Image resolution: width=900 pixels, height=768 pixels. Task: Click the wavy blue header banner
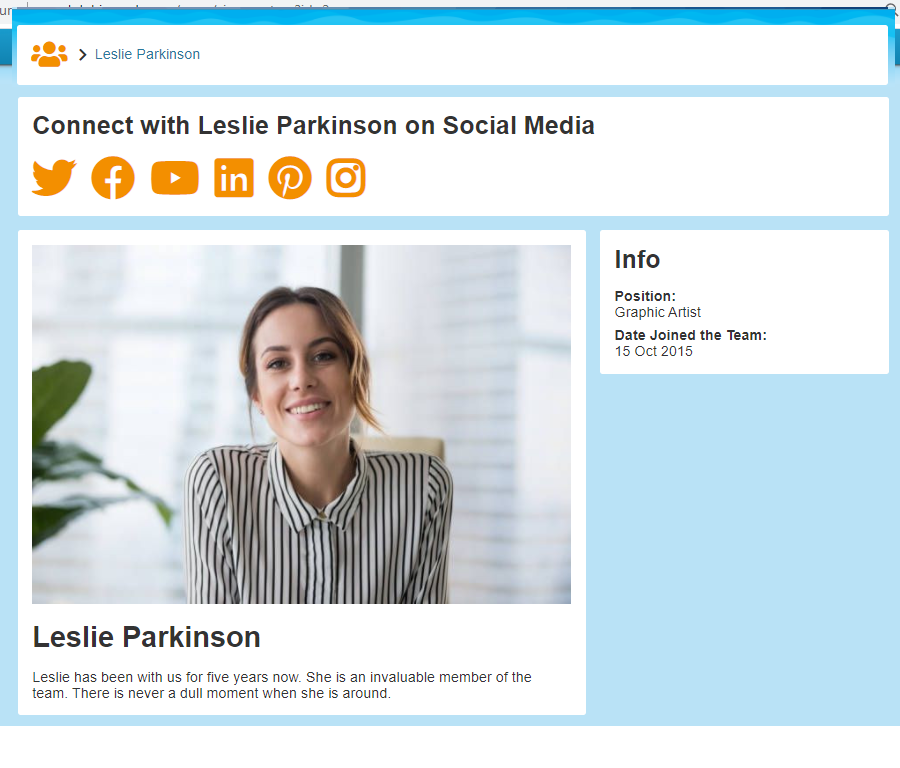[x=450, y=17]
